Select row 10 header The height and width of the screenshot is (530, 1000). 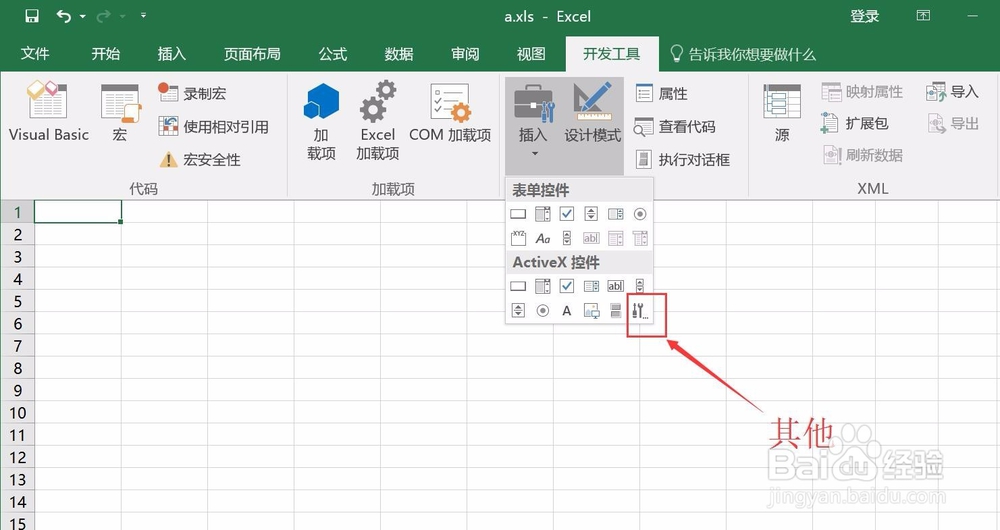pyautogui.click(x=17, y=413)
